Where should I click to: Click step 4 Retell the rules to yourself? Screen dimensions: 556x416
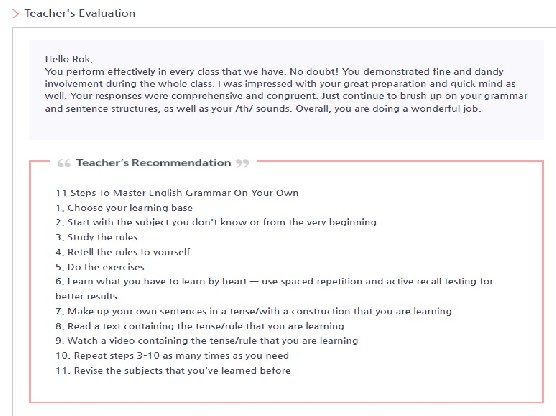(x=123, y=252)
